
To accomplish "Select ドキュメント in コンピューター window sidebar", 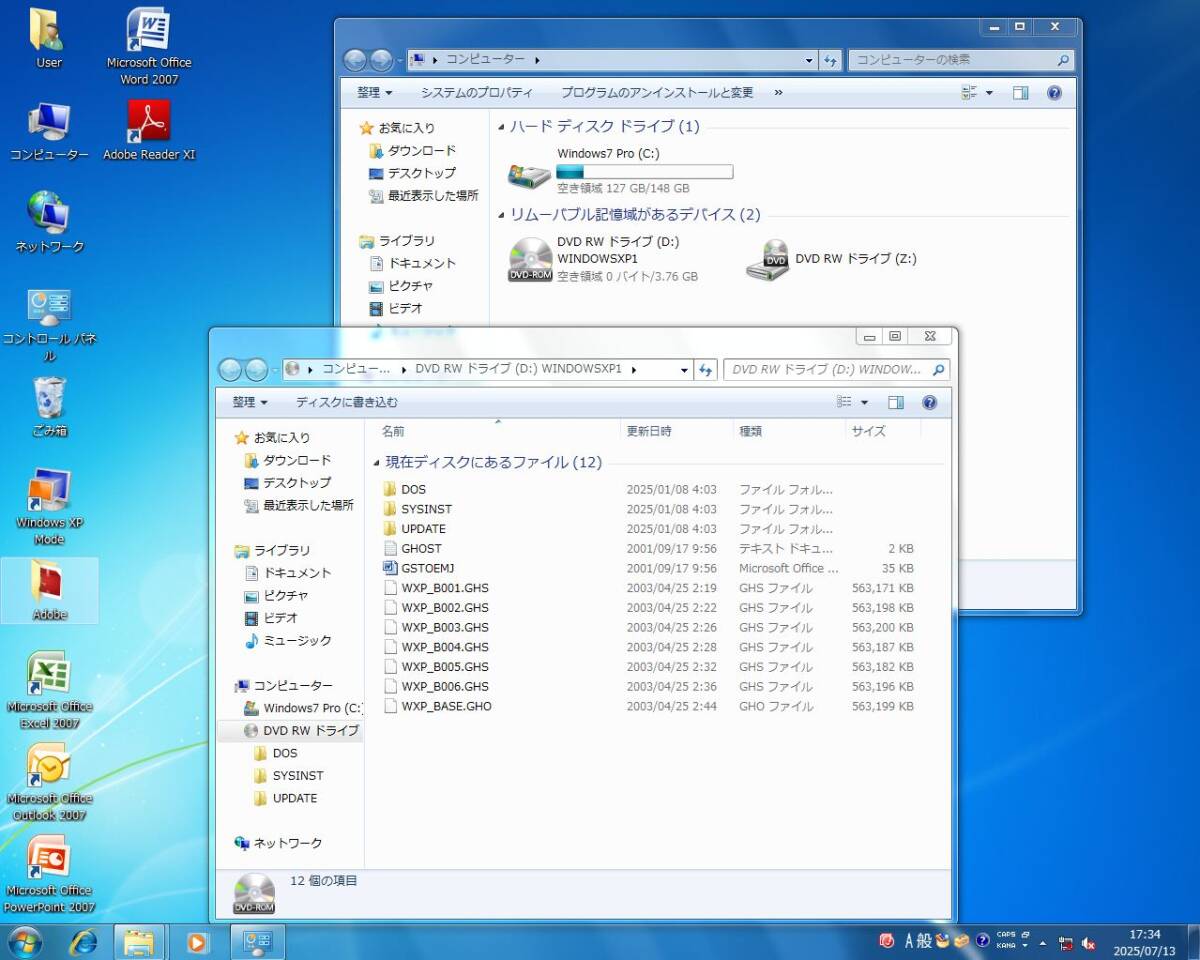I will point(412,263).
